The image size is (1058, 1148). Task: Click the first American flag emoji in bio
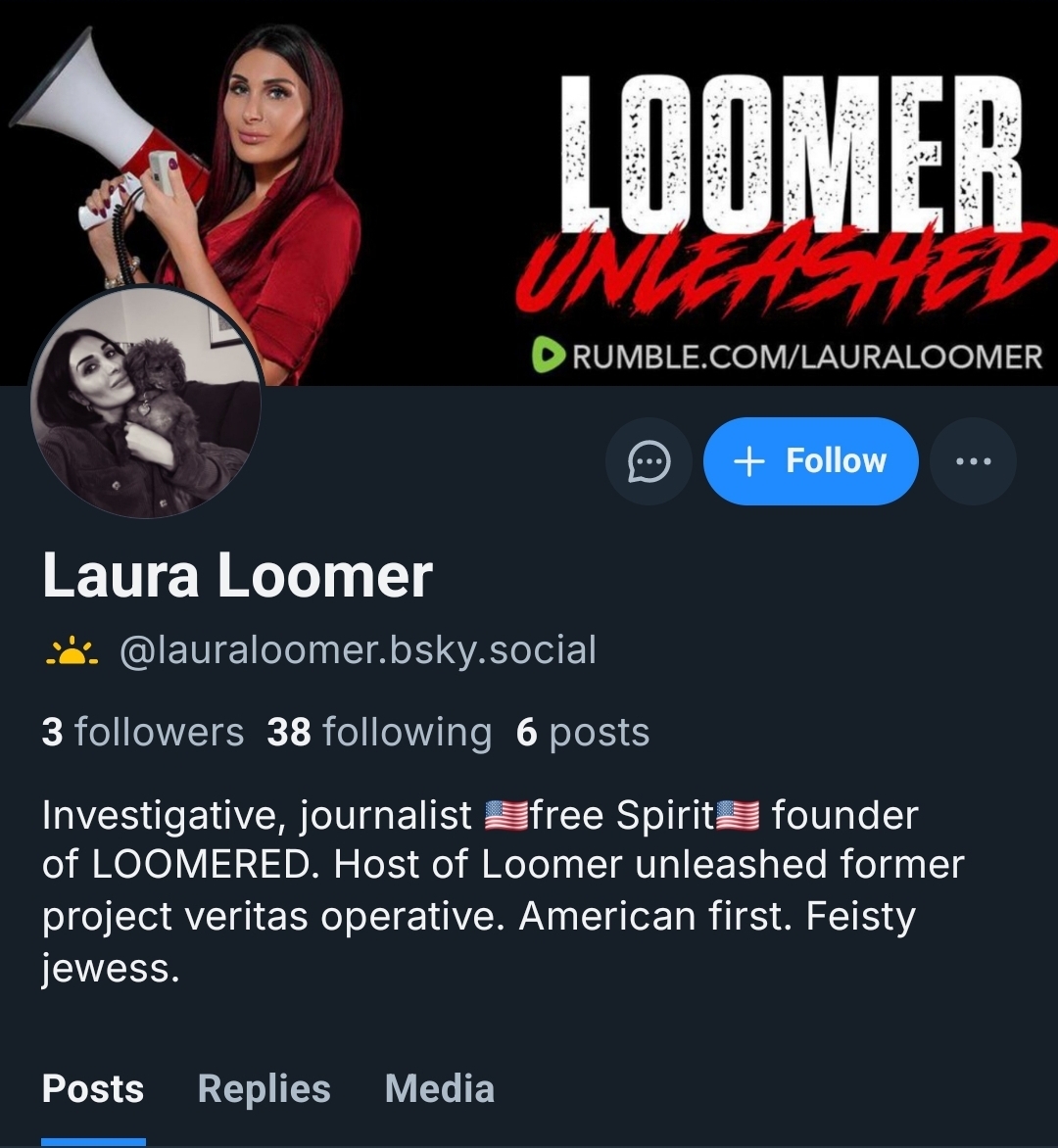click(x=506, y=815)
